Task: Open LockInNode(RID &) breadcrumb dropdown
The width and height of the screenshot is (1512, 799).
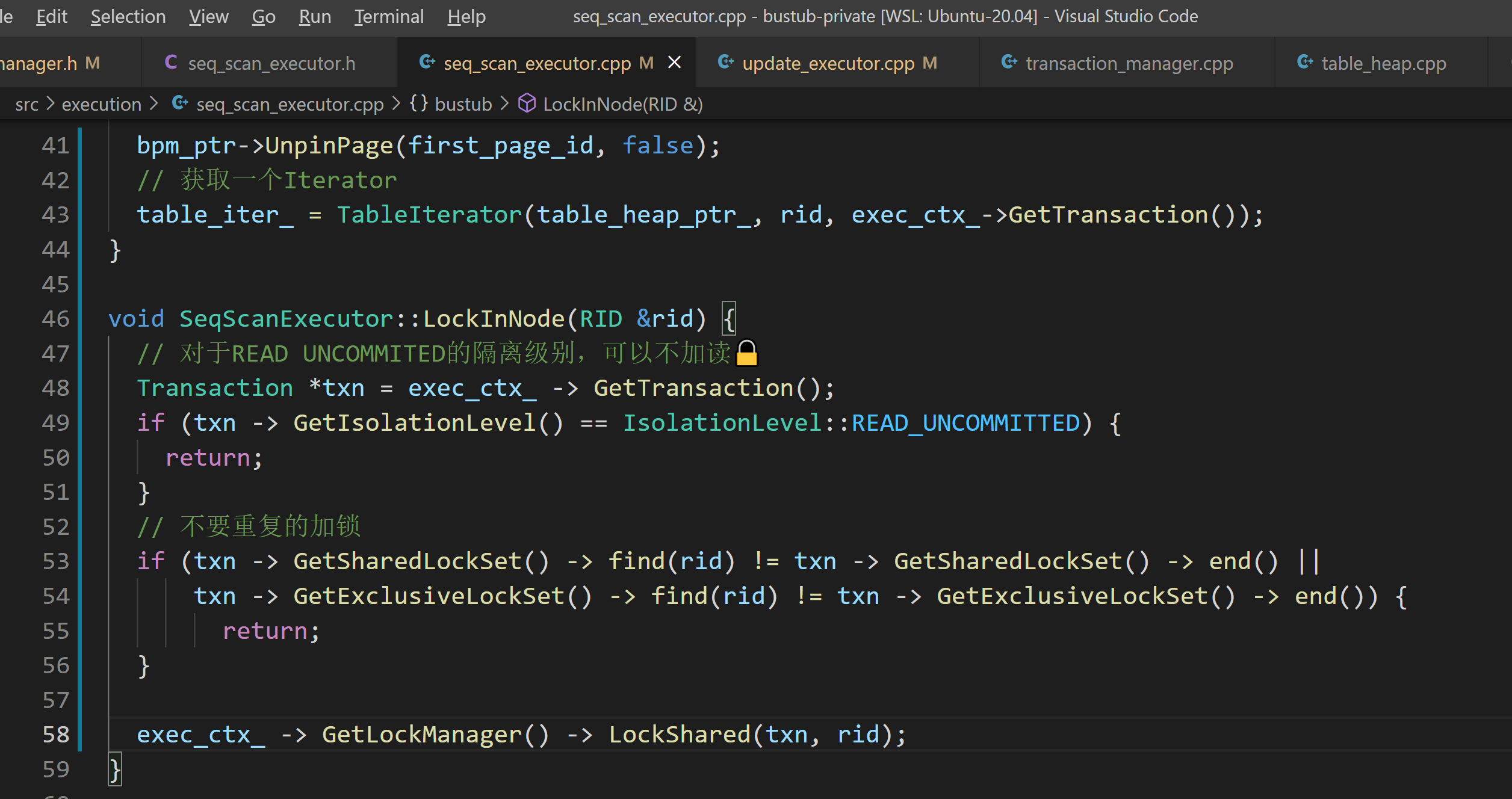Action: coord(622,104)
